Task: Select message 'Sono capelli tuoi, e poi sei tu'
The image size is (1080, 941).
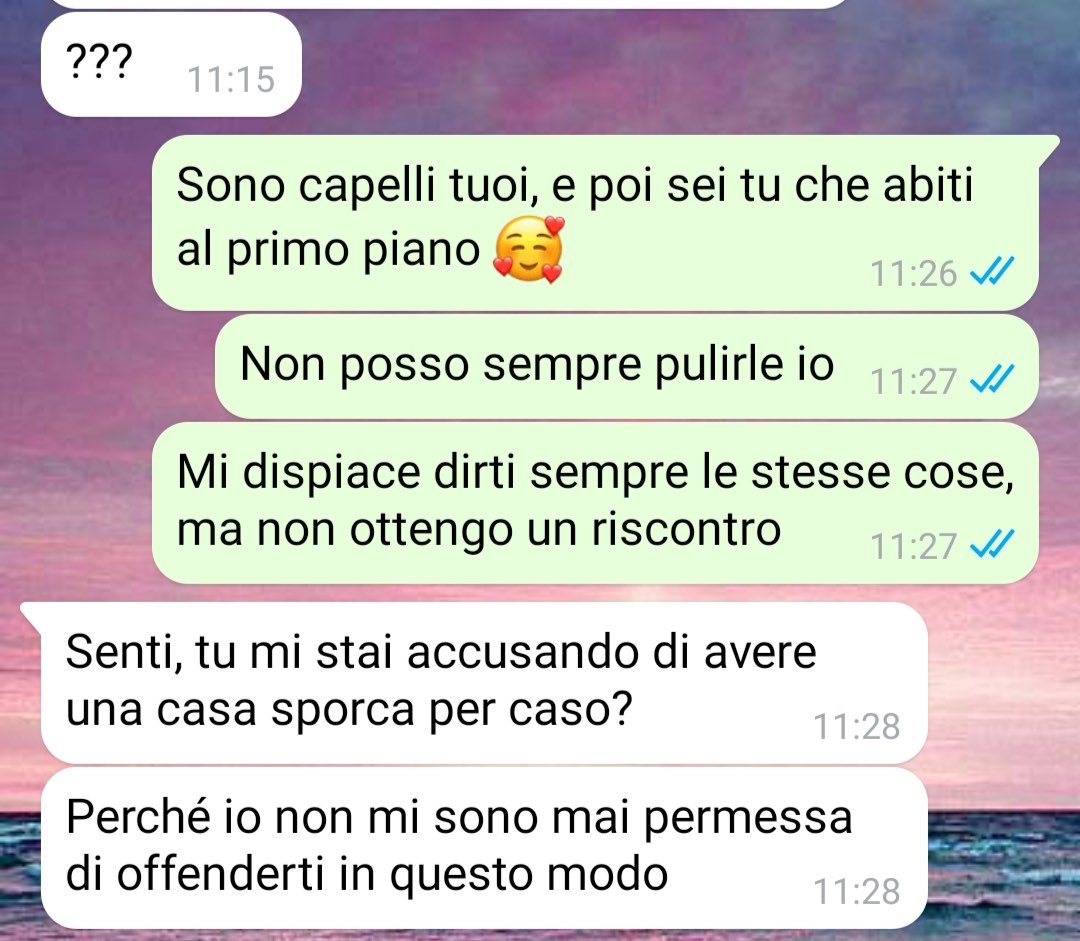Action: [595, 223]
